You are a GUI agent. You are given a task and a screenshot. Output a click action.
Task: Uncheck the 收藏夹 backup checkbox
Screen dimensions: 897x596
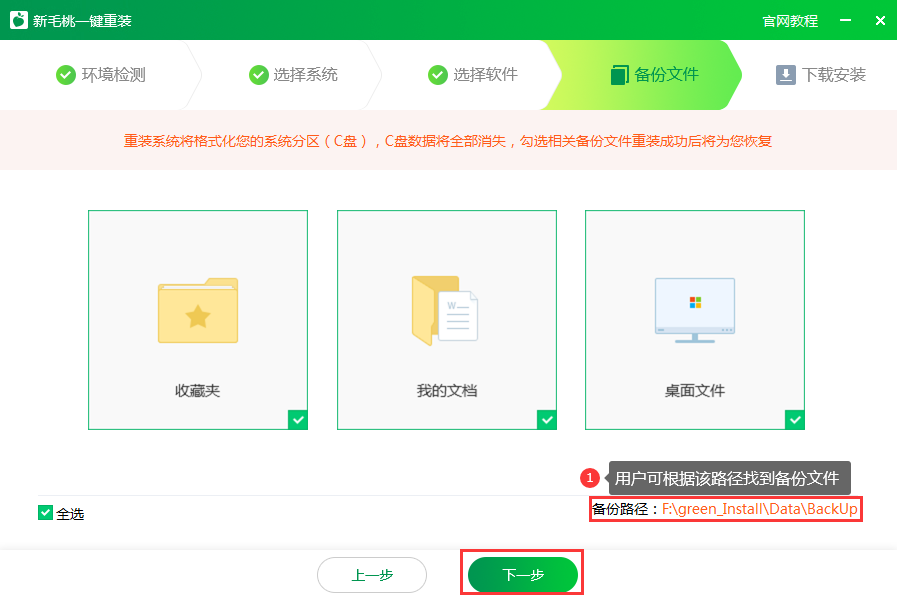point(298,420)
